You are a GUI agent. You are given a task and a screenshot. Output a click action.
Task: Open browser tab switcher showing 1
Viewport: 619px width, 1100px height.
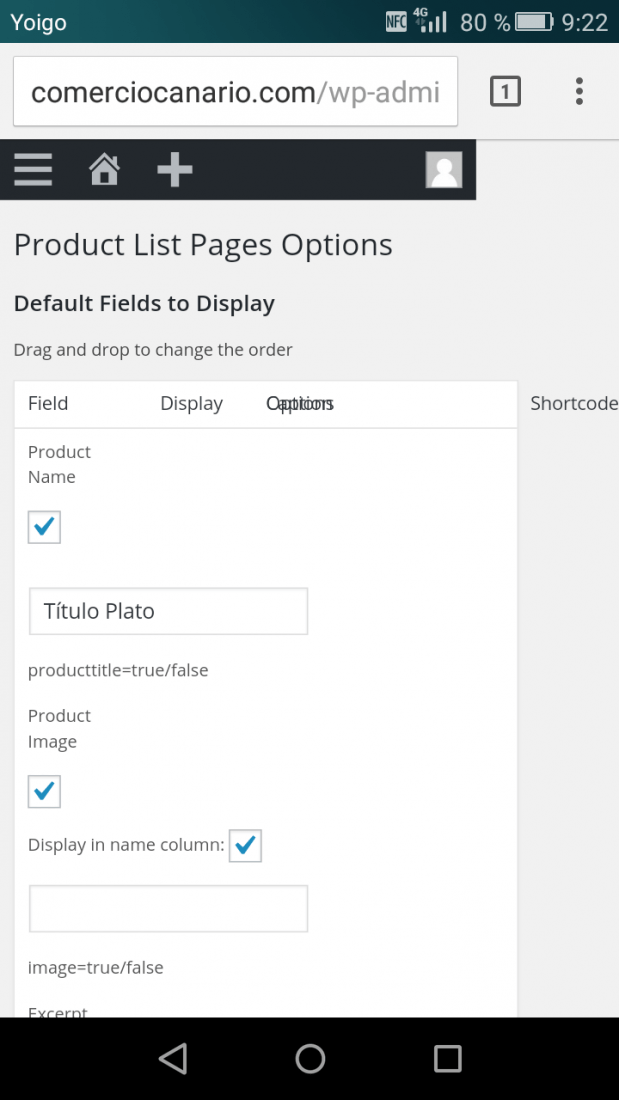[x=505, y=92]
